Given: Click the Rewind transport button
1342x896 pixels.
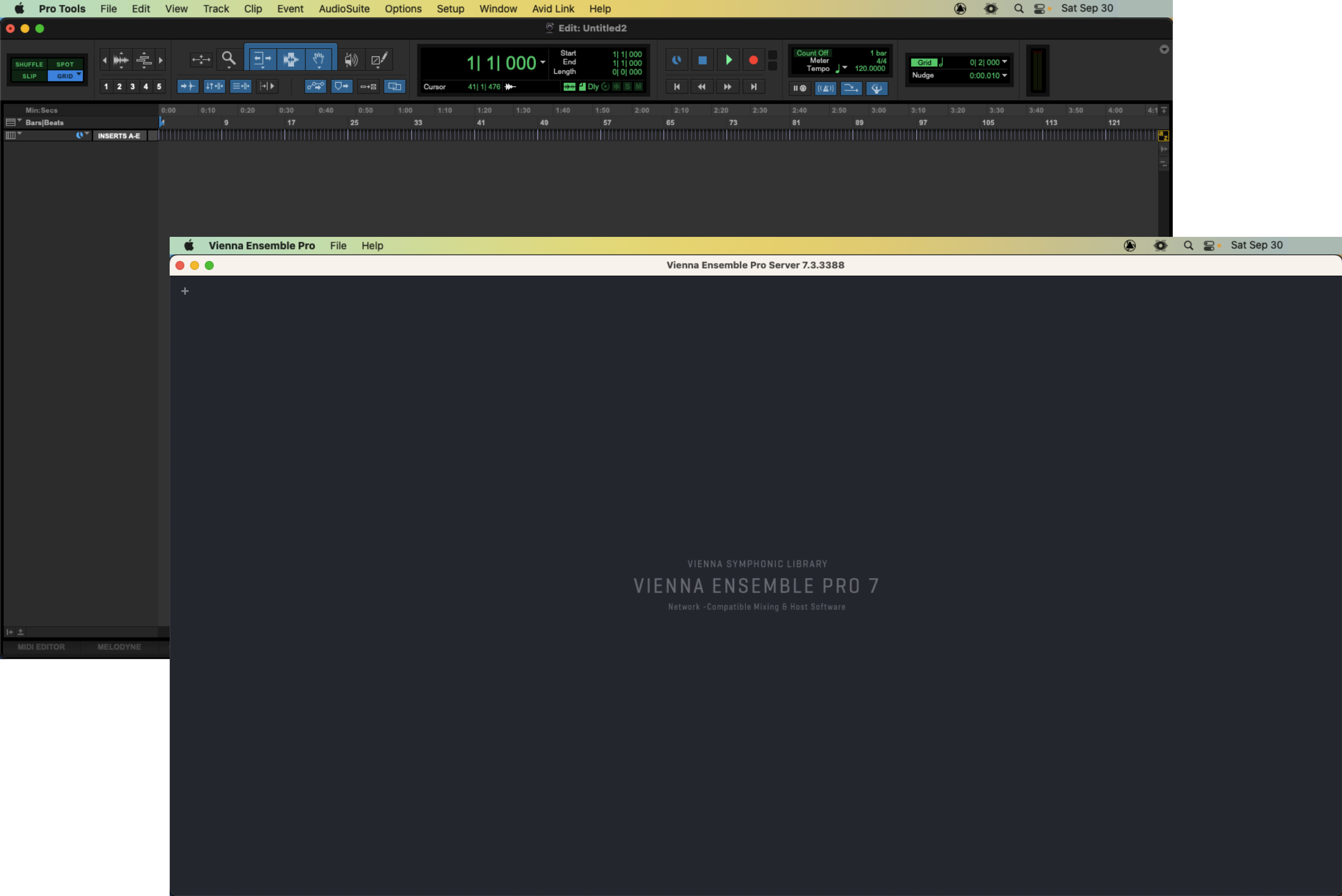Looking at the screenshot, I should click(x=702, y=87).
